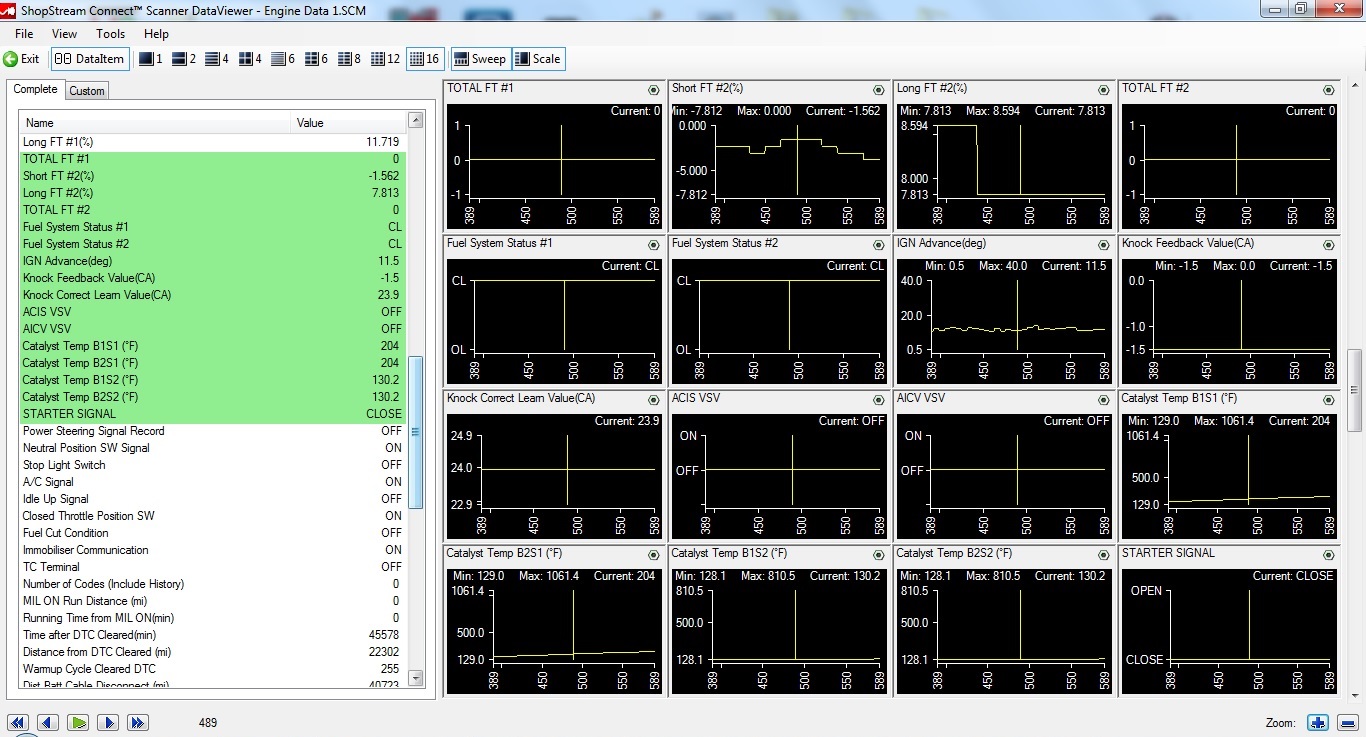Select the Long FT #1(%) row
Viewport: 1366px width, 737px height.
pyautogui.click(x=214, y=142)
